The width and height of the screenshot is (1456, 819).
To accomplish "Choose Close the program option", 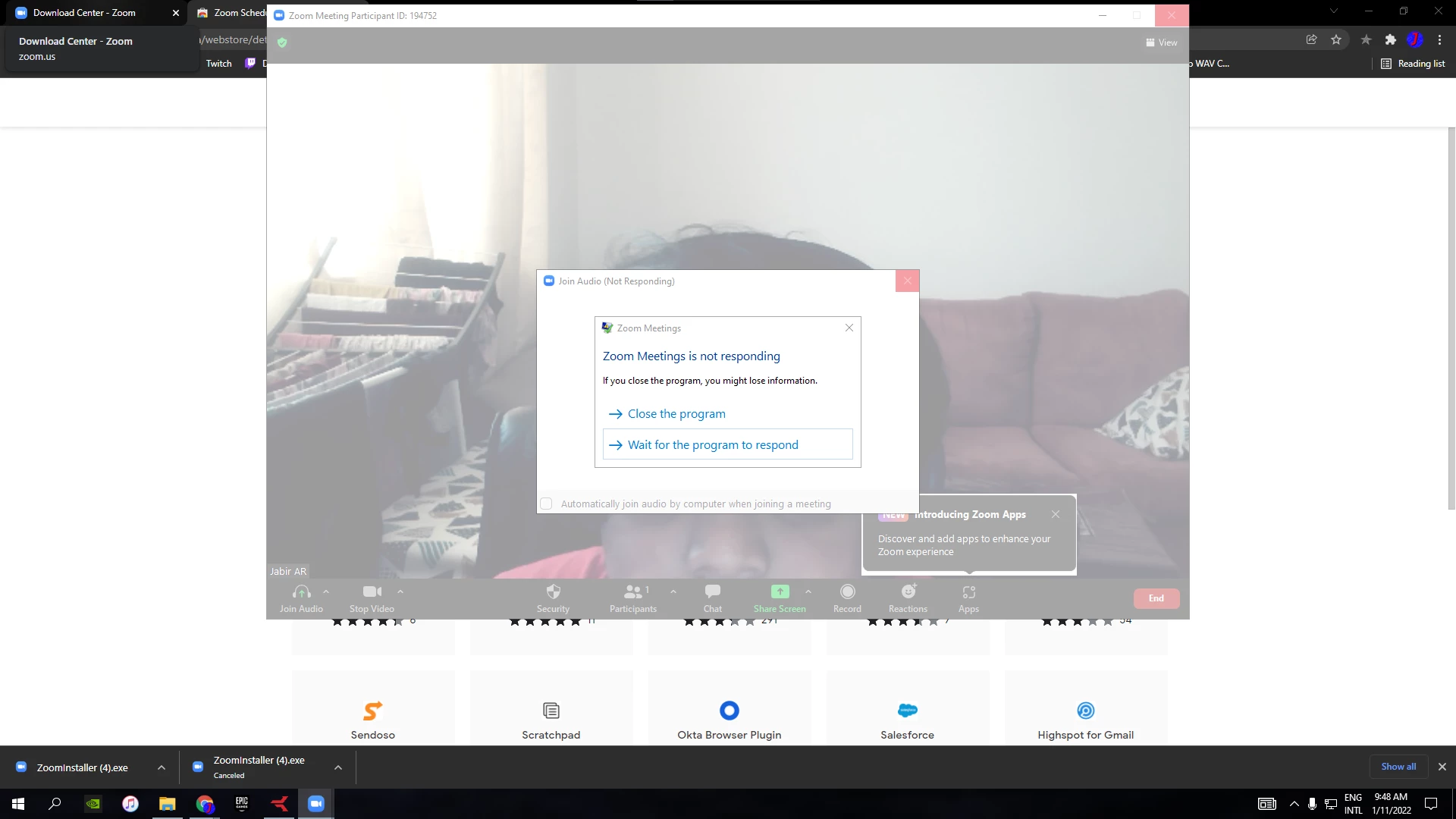I will click(676, 414).
